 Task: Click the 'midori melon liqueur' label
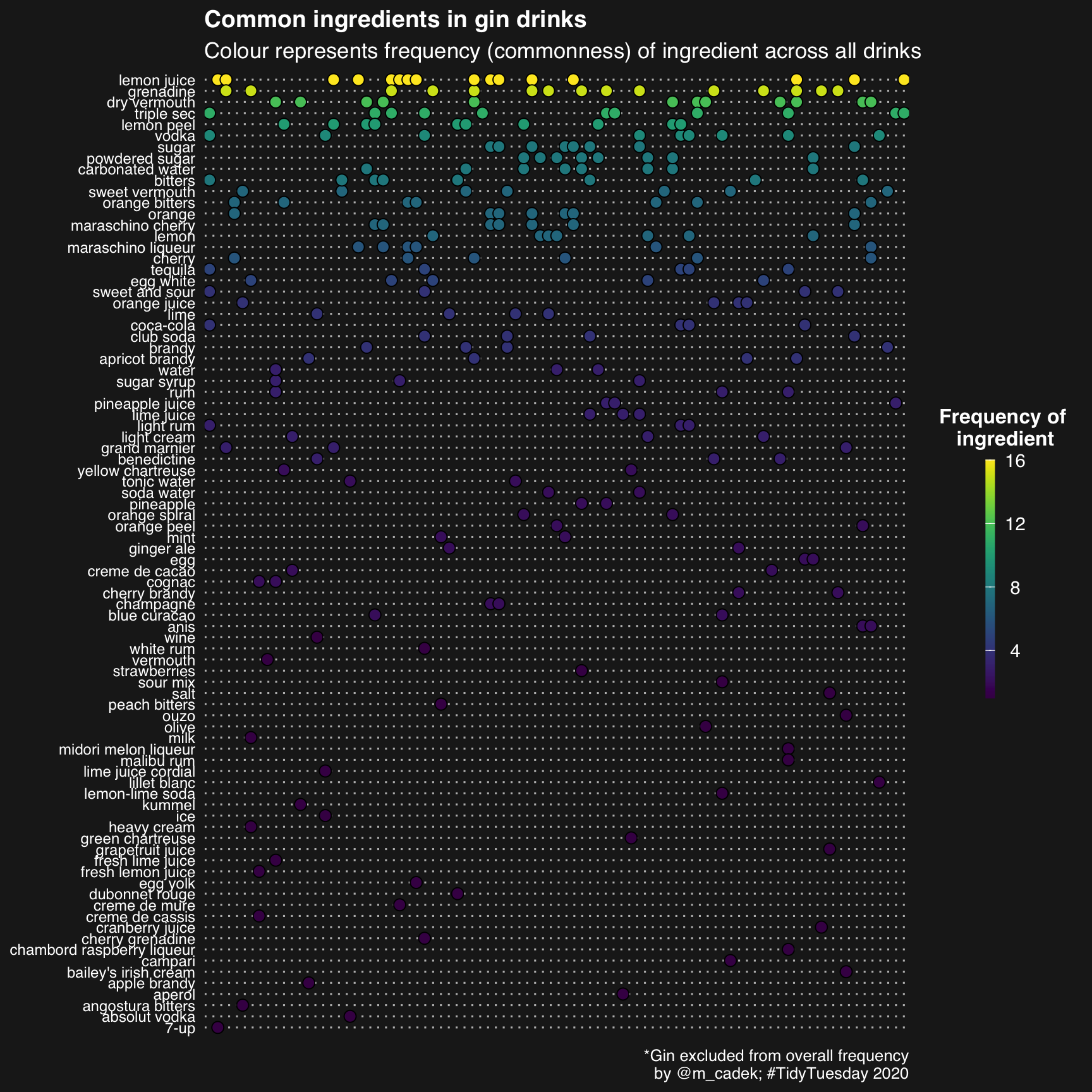pyautogui.click(x=127, y=749)
